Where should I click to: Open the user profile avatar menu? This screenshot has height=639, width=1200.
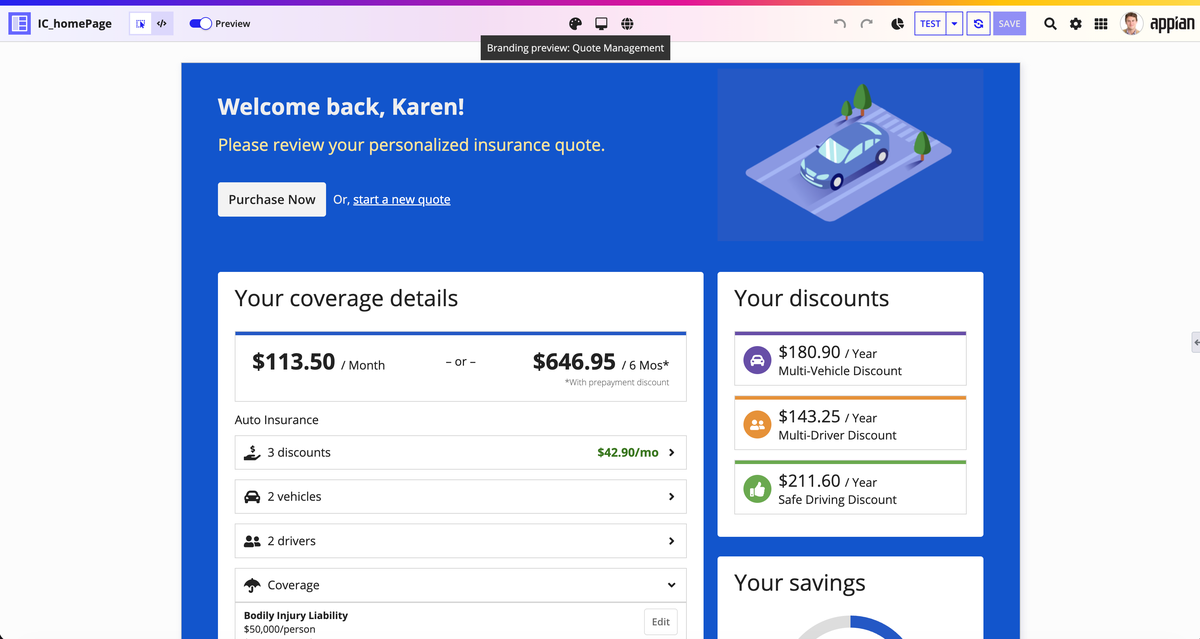coord(1132,23)
